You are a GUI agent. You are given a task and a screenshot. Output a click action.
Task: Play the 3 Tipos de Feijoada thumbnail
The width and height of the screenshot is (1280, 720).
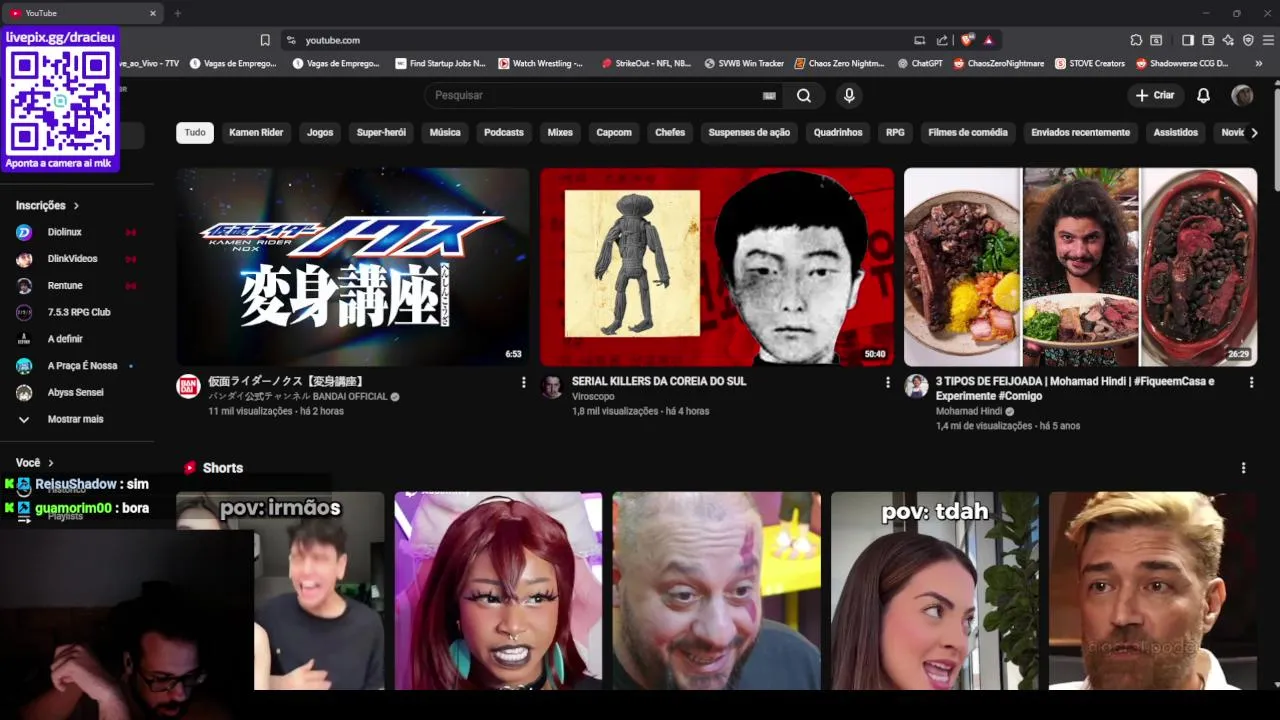pos(1080,266)
